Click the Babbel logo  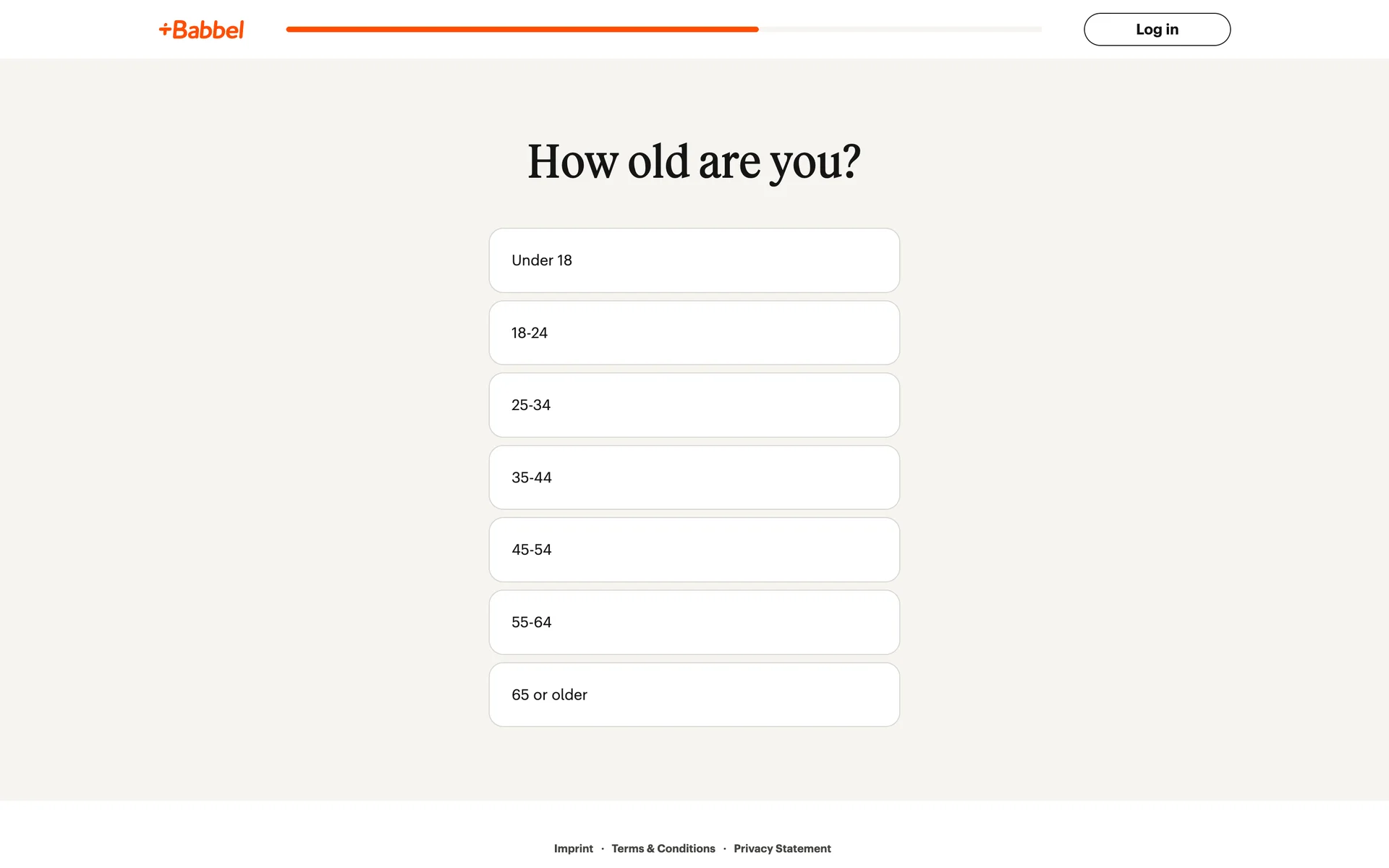[x=202, y=30]
